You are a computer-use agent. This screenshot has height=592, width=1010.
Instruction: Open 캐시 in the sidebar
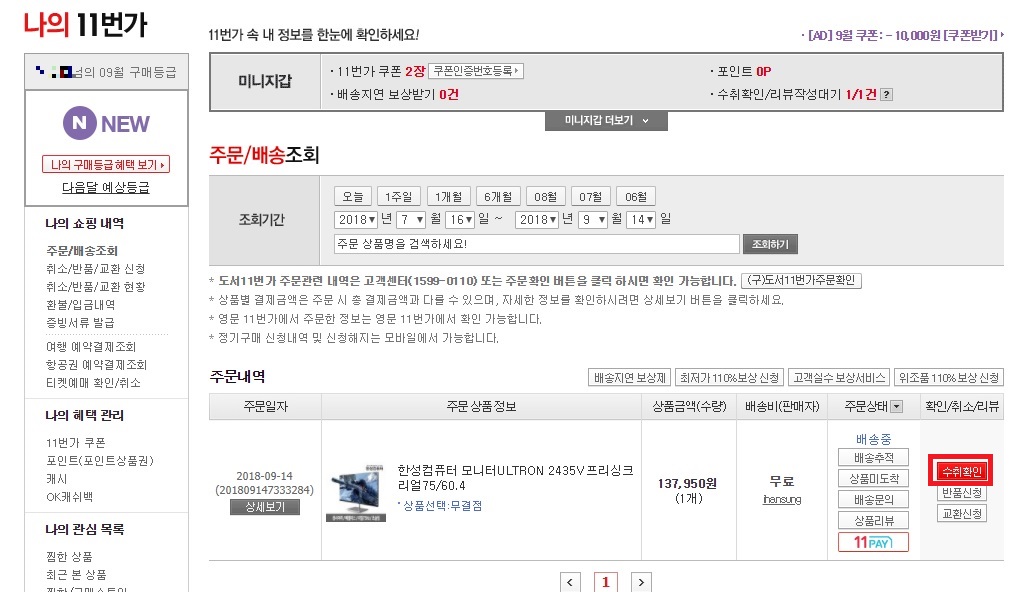tap(57, 479)
